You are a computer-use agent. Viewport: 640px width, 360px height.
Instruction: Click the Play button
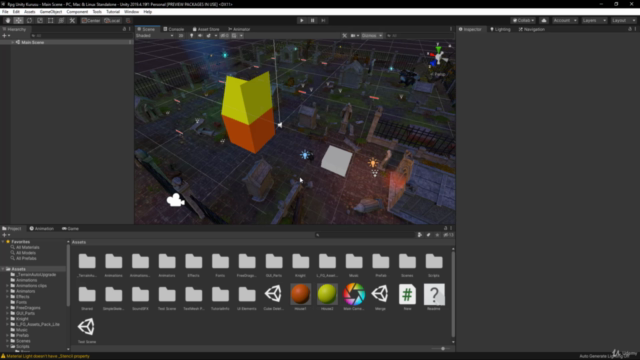click(302, 20)
